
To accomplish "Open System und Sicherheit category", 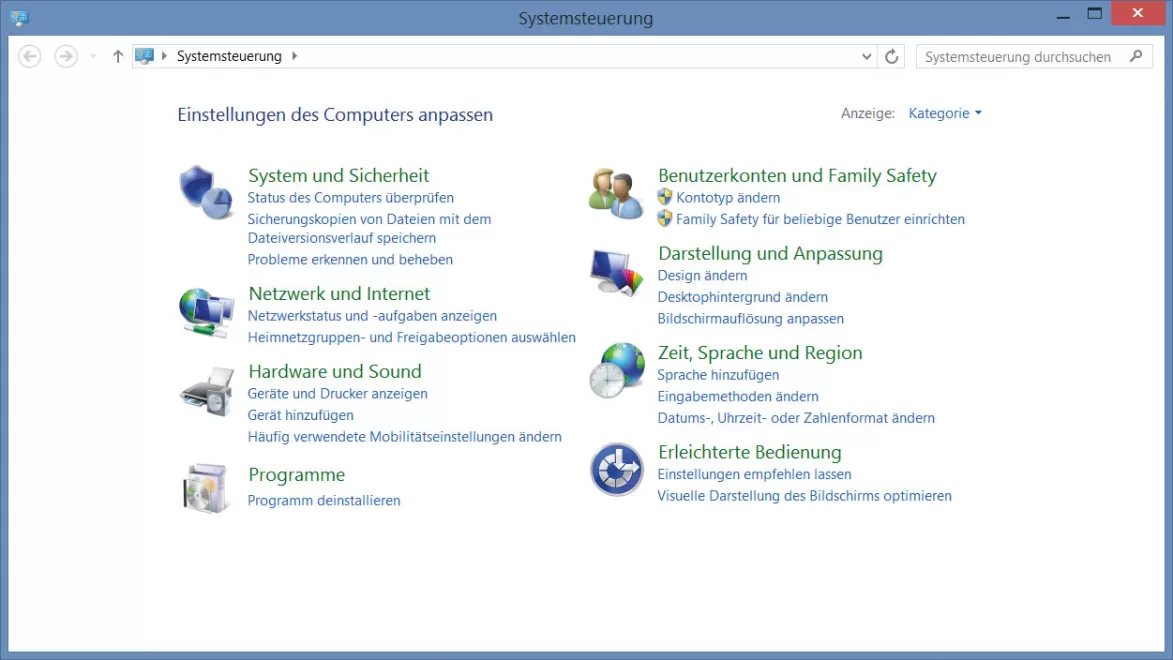I will point(338,175).
